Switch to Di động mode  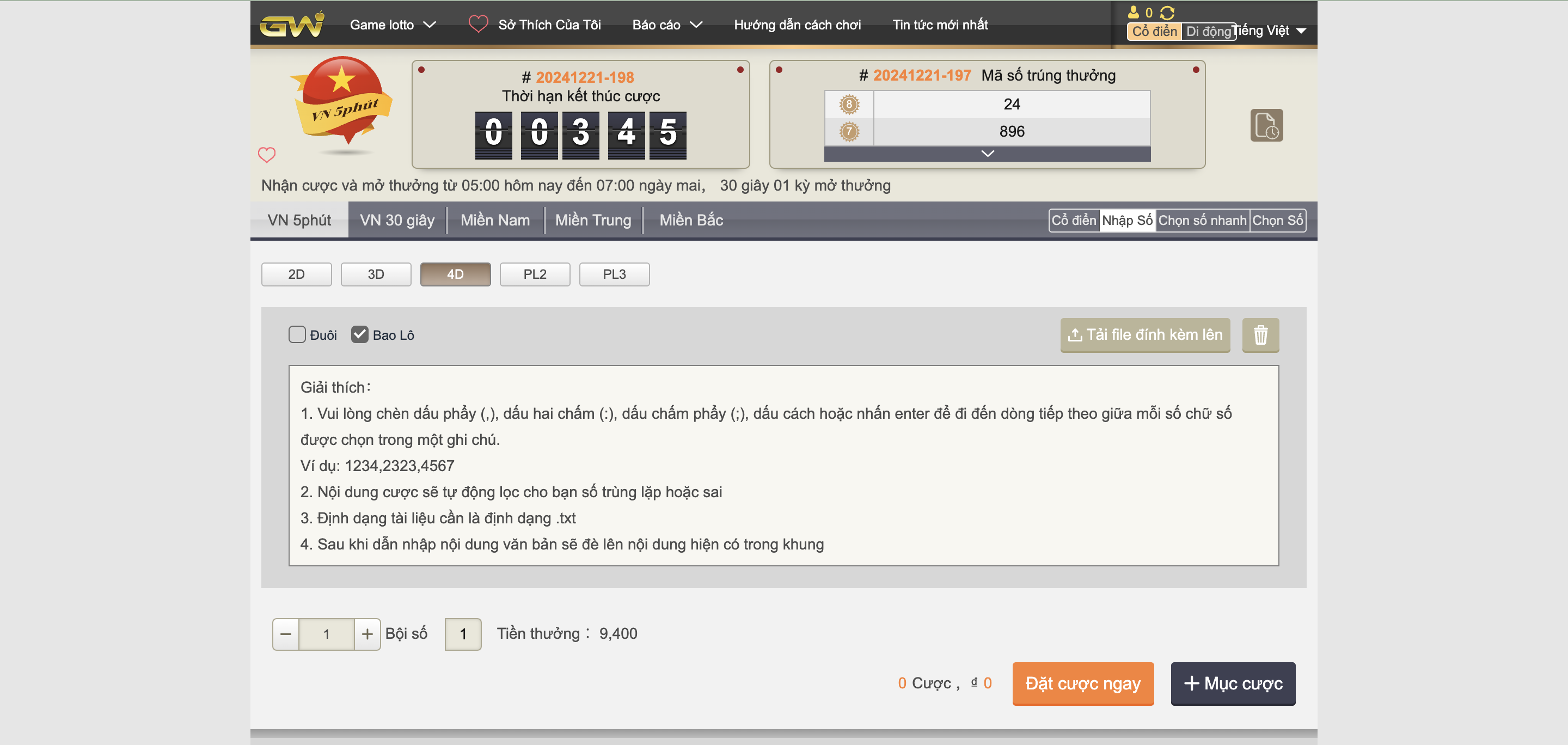point(1208,31)
